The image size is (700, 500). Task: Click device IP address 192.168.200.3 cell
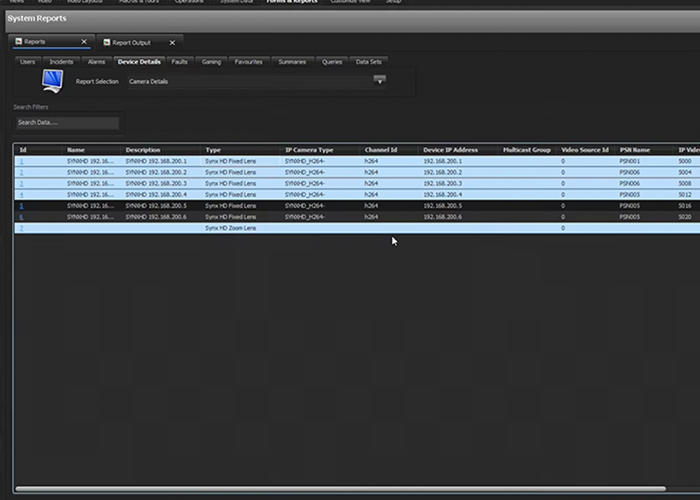442,183
